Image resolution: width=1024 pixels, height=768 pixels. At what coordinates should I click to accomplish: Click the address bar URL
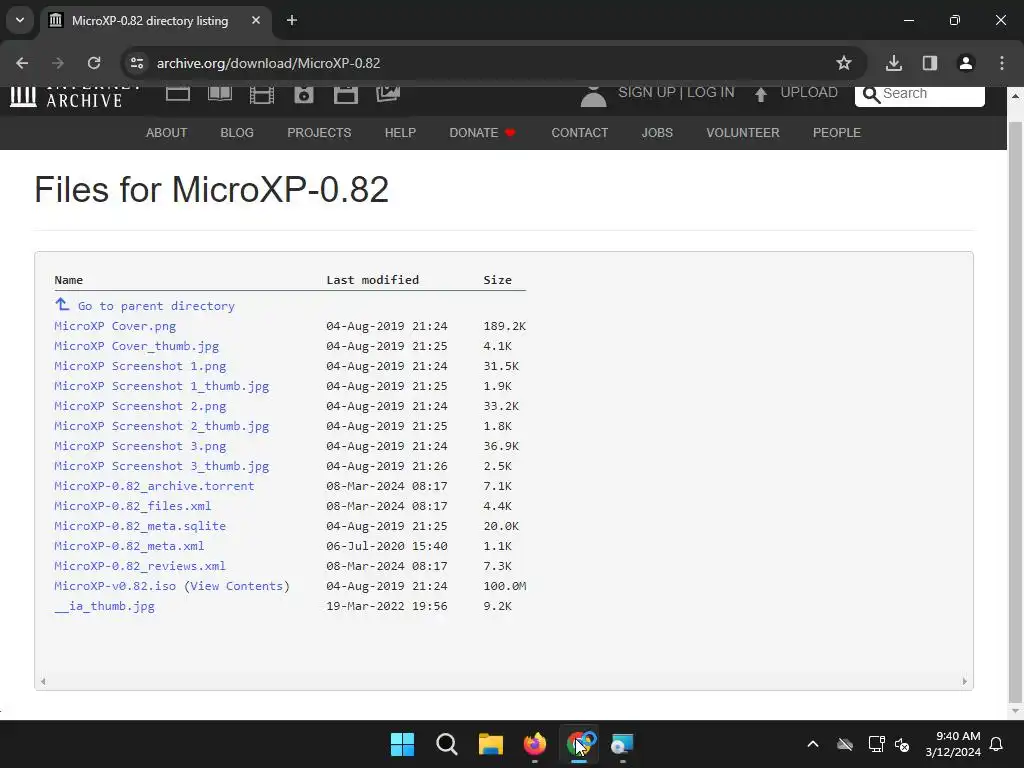pos(268,63)
